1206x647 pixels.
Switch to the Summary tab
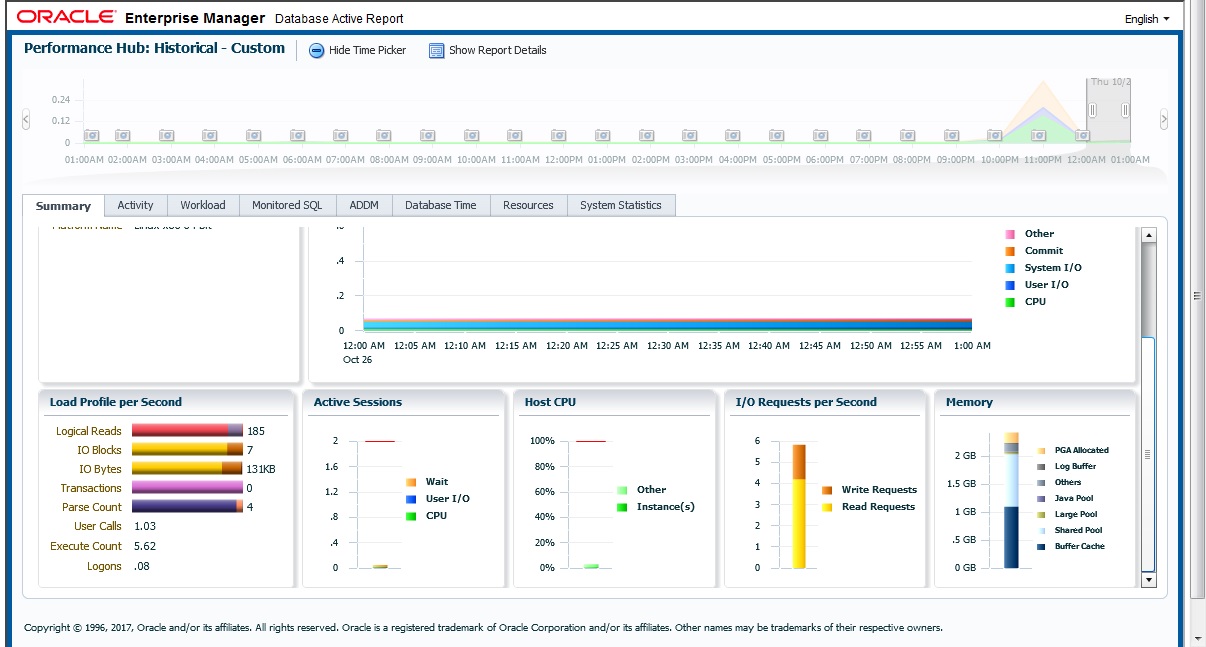tap(63, 206)
